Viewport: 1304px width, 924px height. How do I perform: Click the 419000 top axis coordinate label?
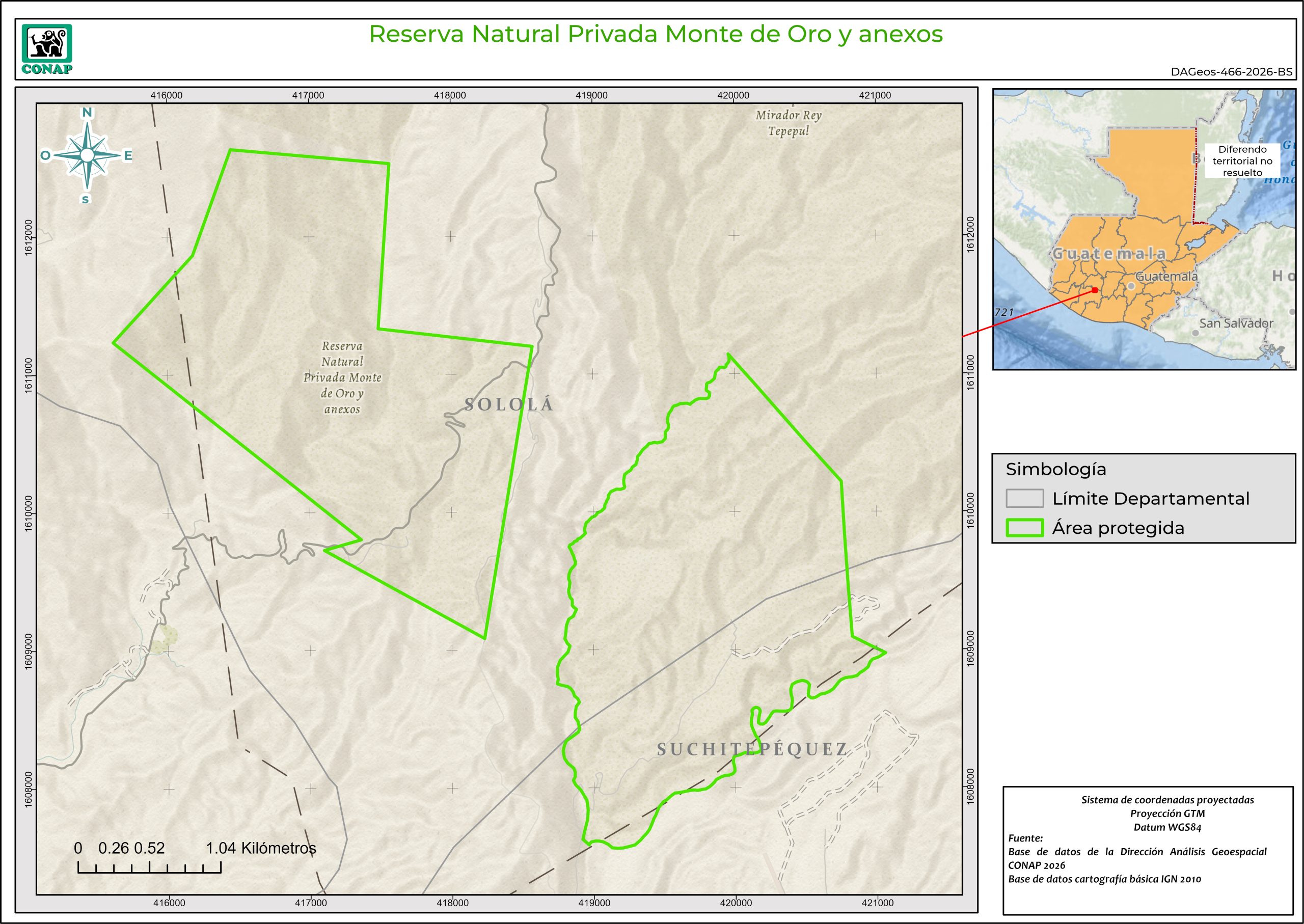pos(591,96)
